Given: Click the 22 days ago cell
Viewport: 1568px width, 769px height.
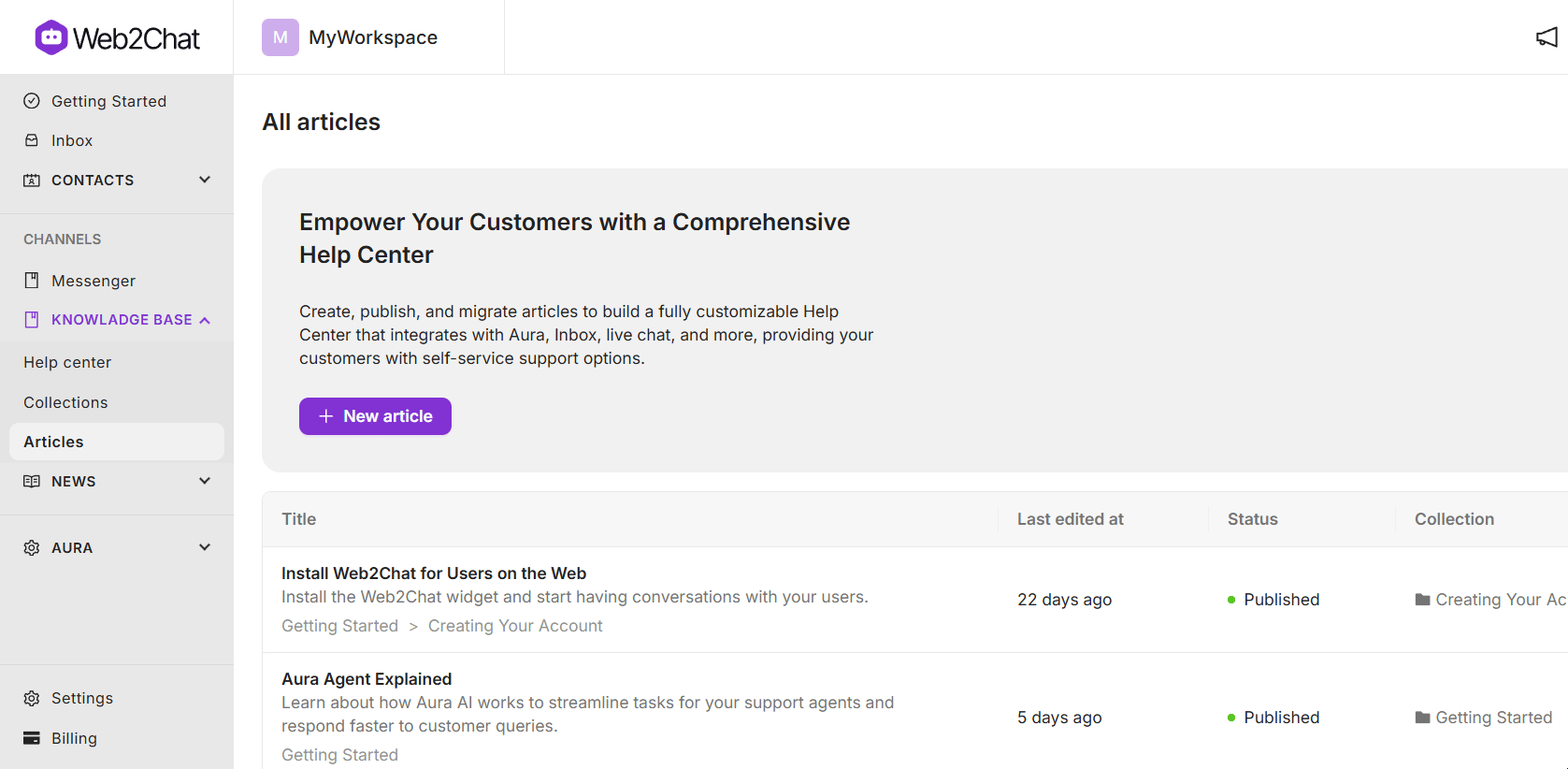Looking at the screenshot, I should 1064,600.
